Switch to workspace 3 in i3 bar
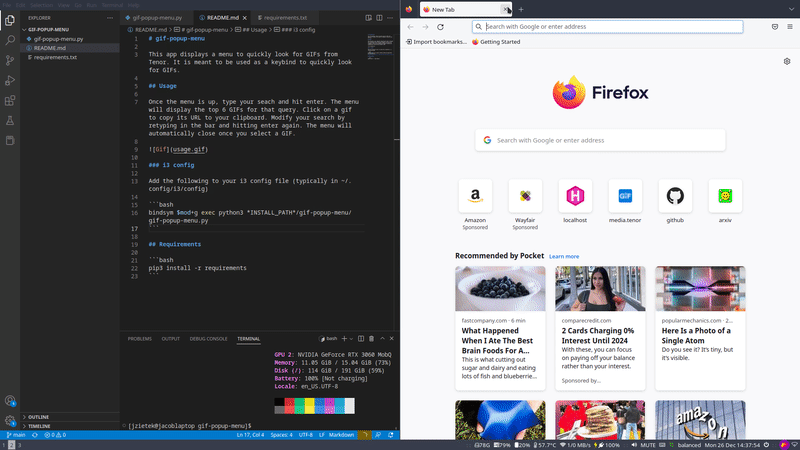This screenshot has width=800, height=450. point(20,445)
